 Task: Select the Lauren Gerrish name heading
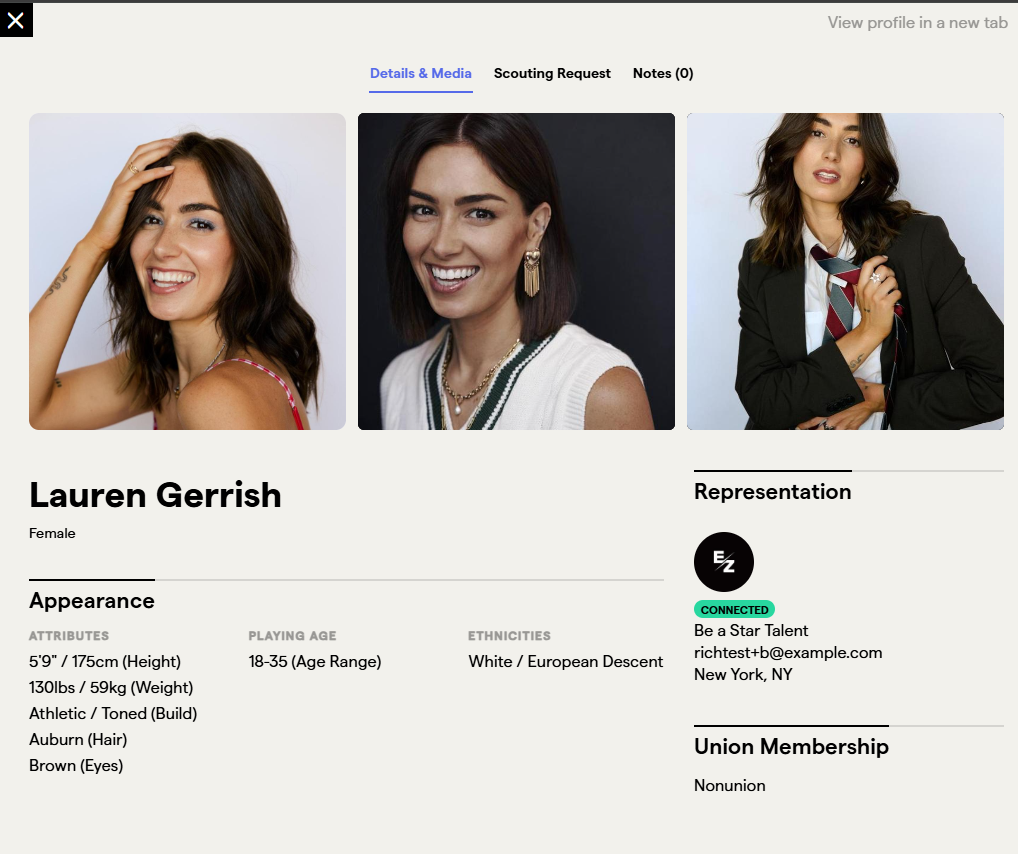click(155, 496)
